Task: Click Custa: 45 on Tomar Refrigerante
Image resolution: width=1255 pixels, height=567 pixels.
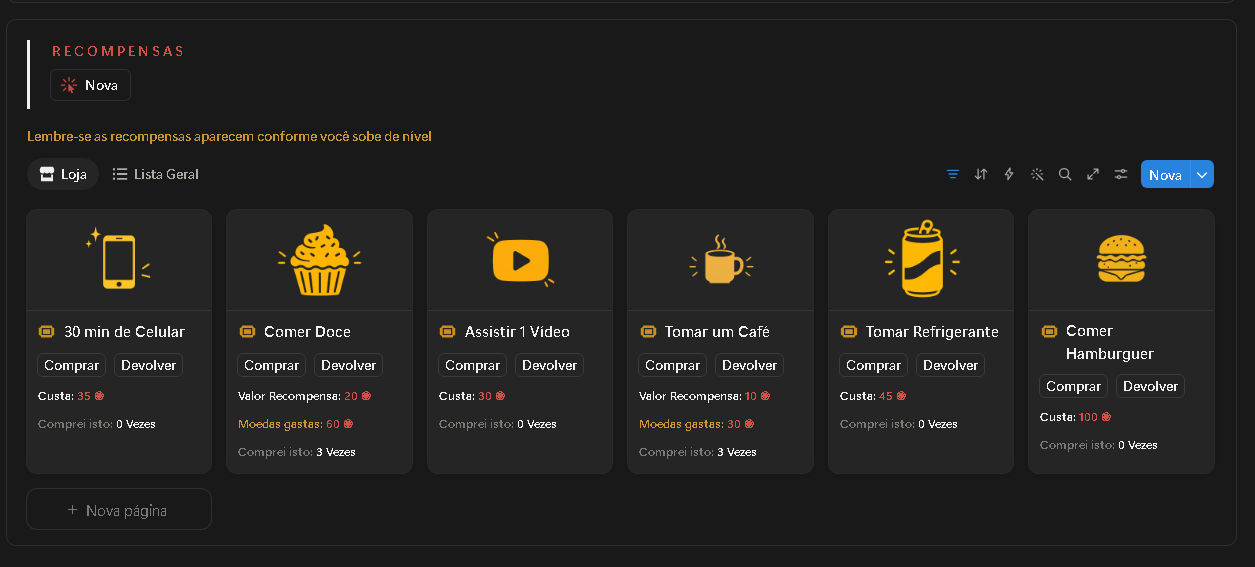Action: pyautogui.click(x=873, y=396)
